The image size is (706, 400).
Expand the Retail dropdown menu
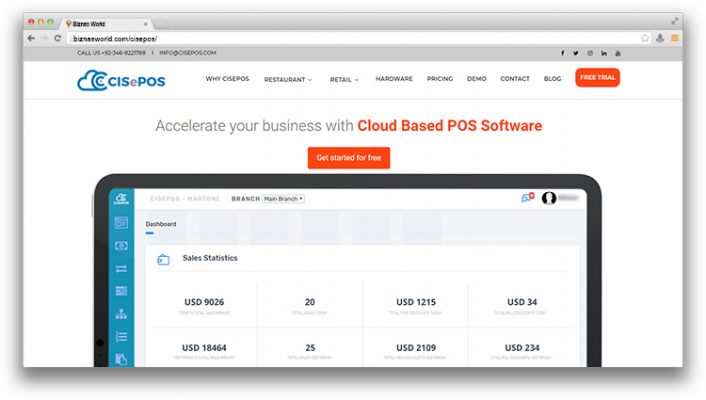[x=344, y=79]
